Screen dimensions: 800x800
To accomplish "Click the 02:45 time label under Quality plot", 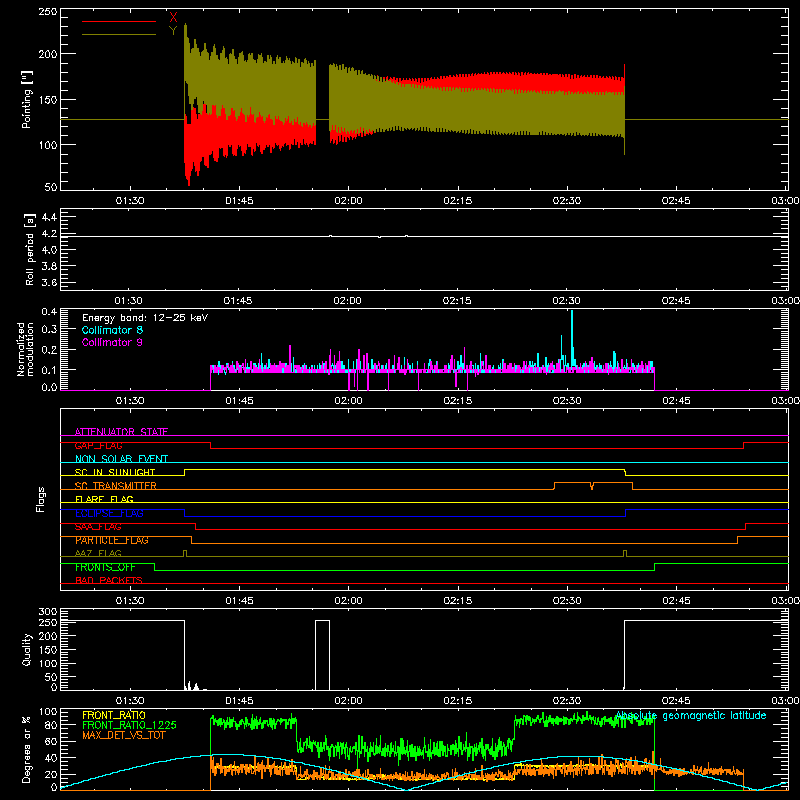I will [676, 701].
